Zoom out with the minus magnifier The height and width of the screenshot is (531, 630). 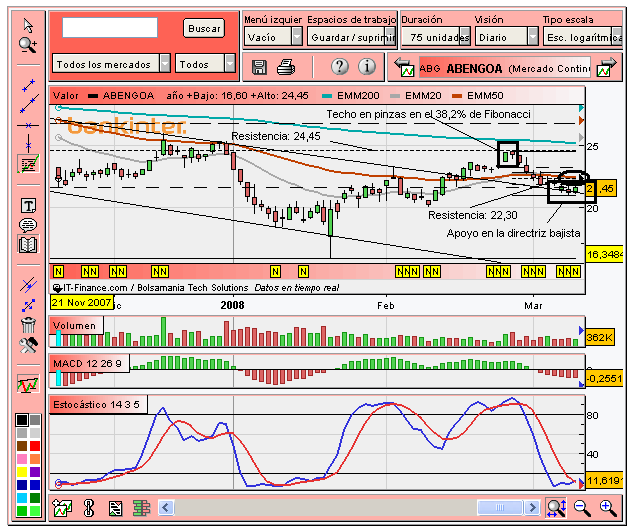[x=582, y=508]
